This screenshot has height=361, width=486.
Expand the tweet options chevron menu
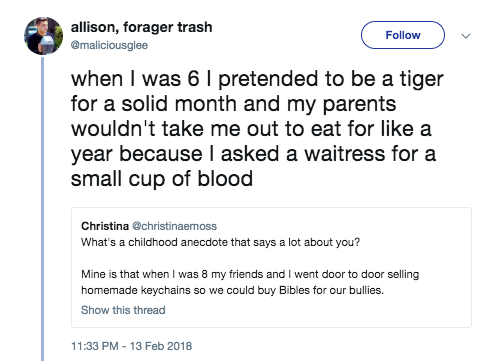coord(466,36)
